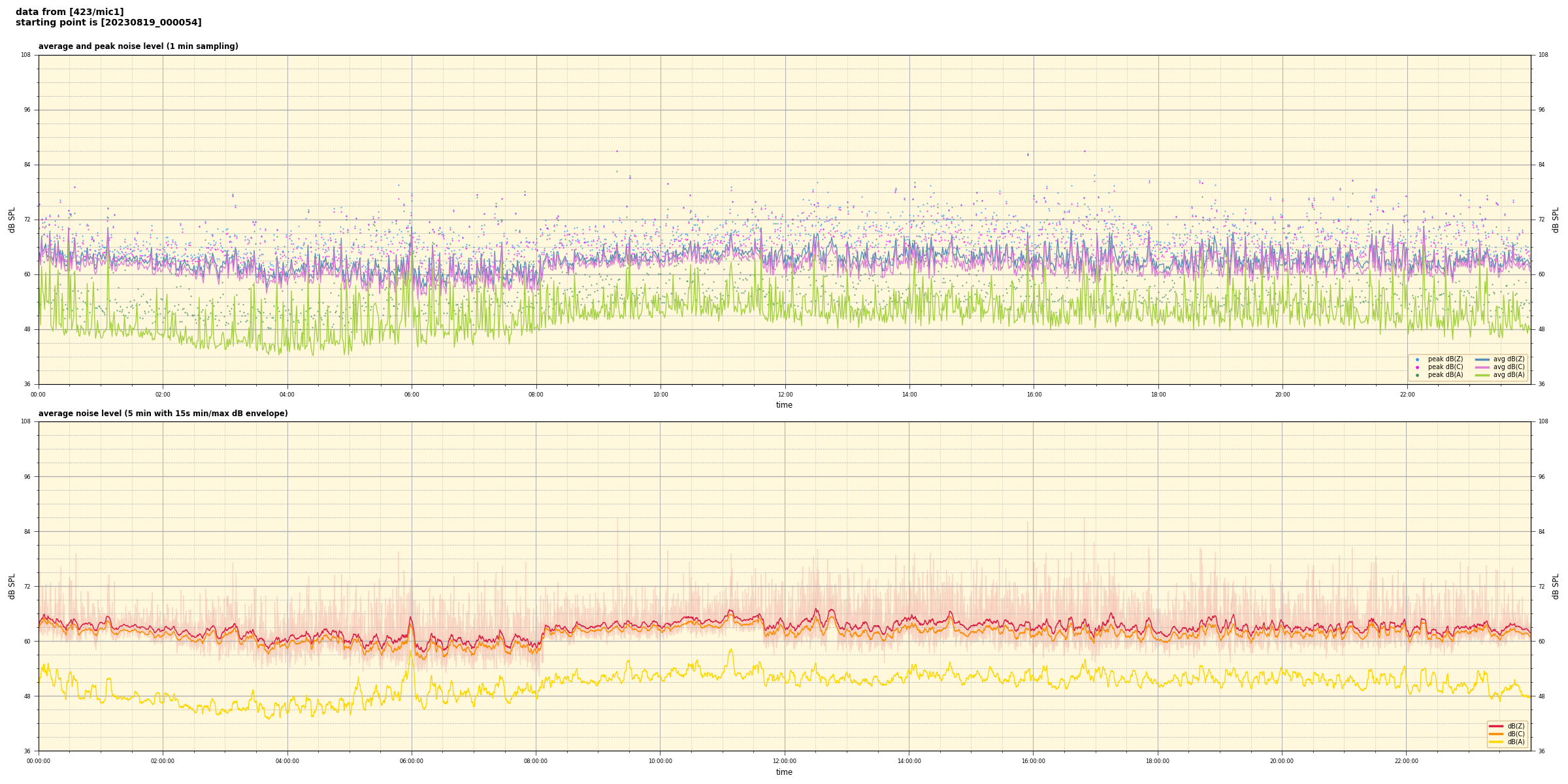Click the magenta peak dB(C) legend marker
This screenshot has width=1568, height=784.
pyautogui.click(x=1417, y=367)
